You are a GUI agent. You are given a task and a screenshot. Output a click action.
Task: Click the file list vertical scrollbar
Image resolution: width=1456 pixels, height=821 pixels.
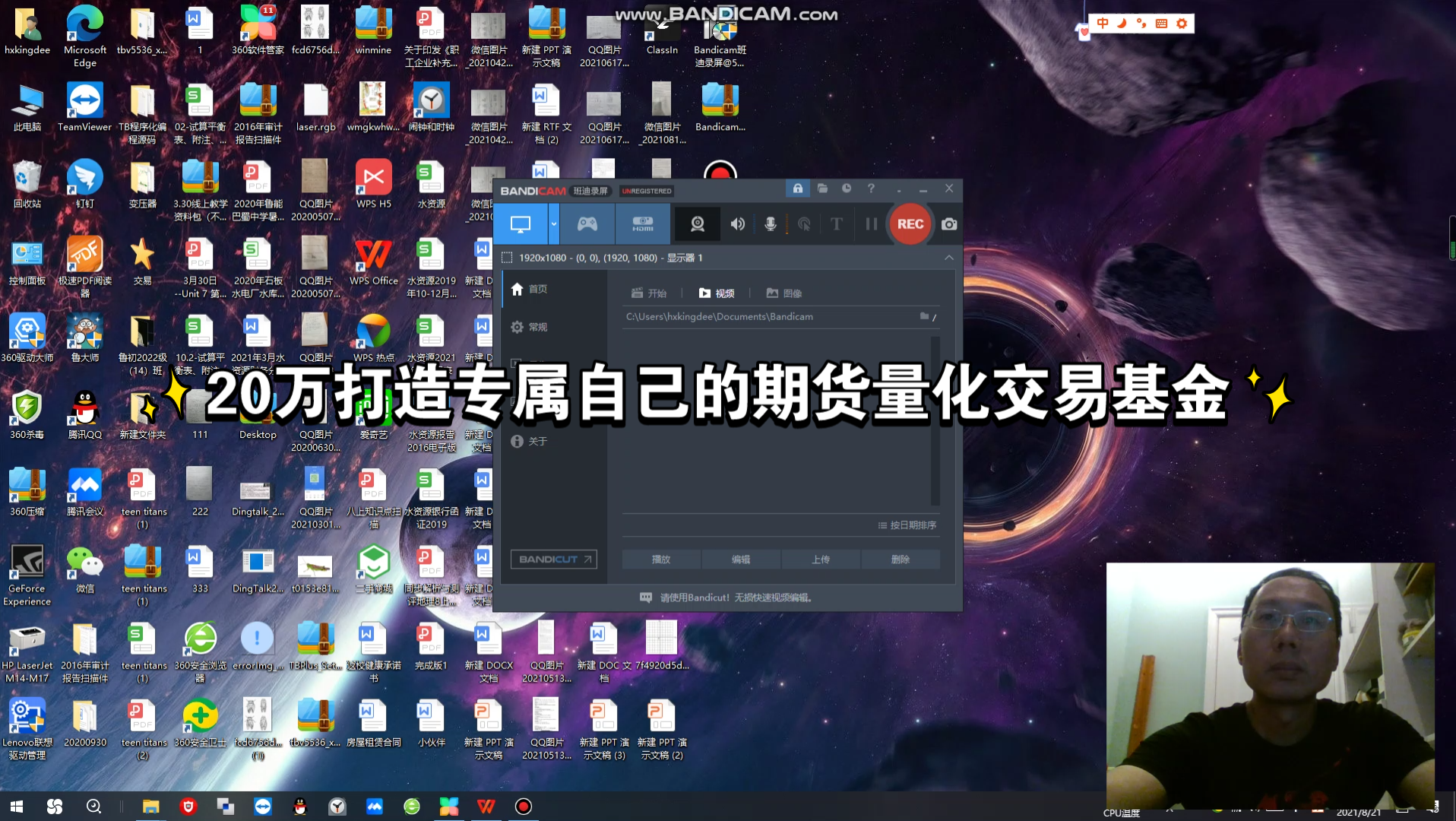pos(935,422)
